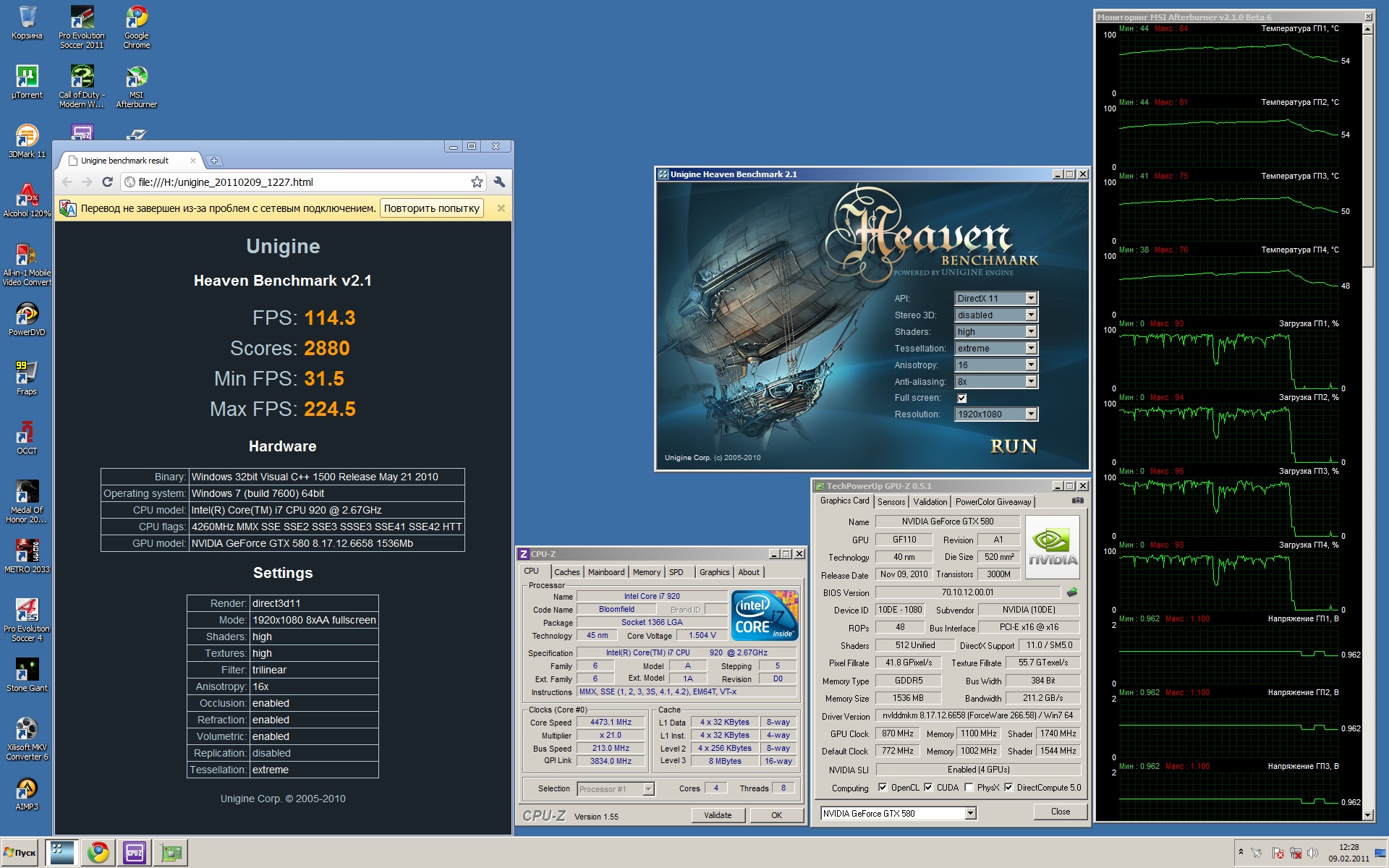Viewport: 1389px width, 868px height.
Task: Open the Pro Evolution Soccer 4 icon
Action: coord(27,621)
